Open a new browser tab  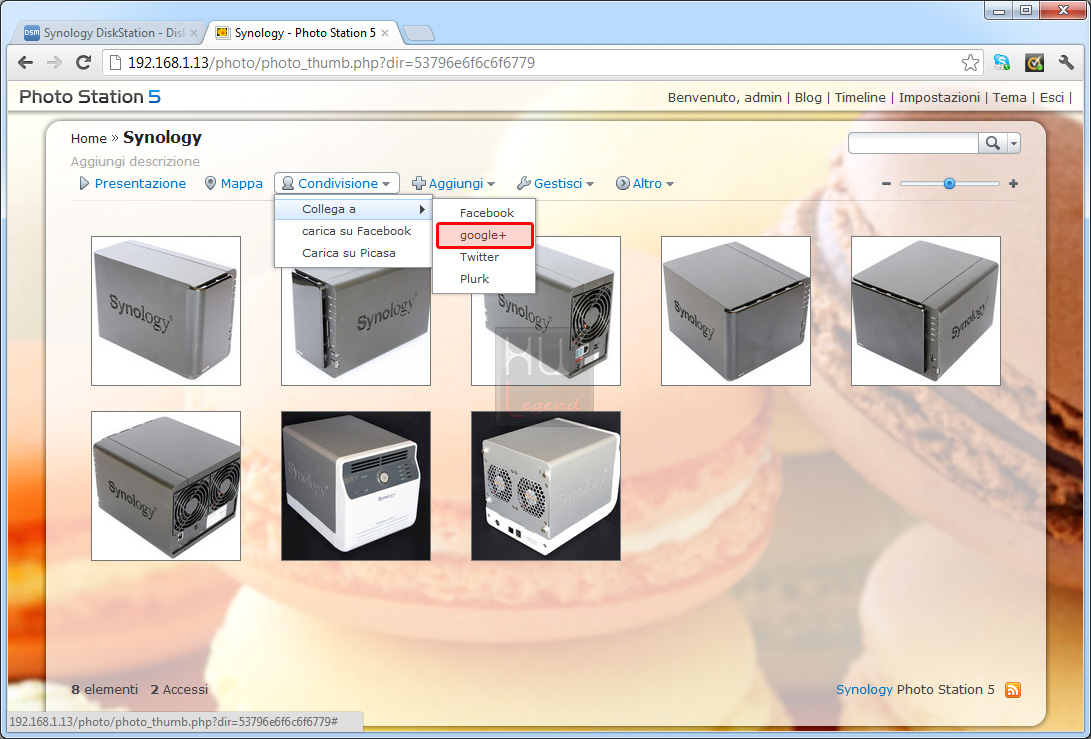click(418, 33)
